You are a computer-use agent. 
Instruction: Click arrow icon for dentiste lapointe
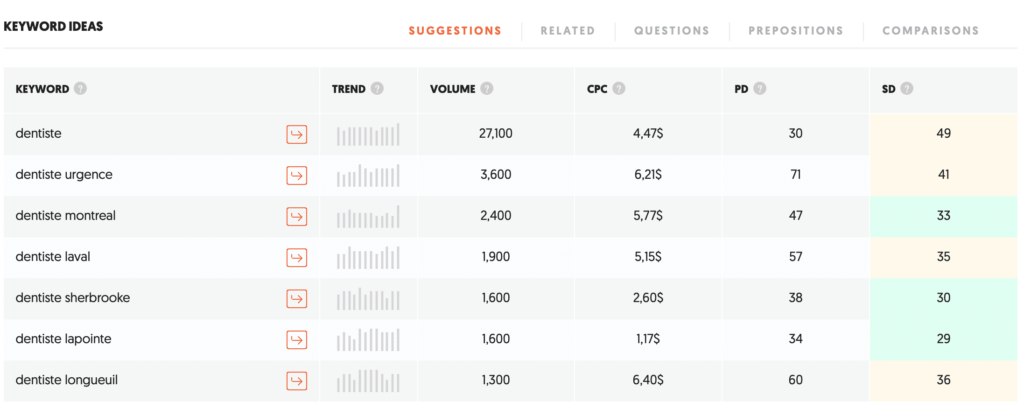tap(296, 339)
